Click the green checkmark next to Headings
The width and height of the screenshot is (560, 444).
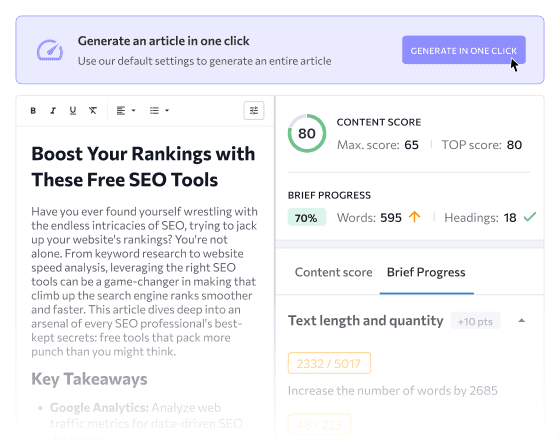(x=530, y=217)
